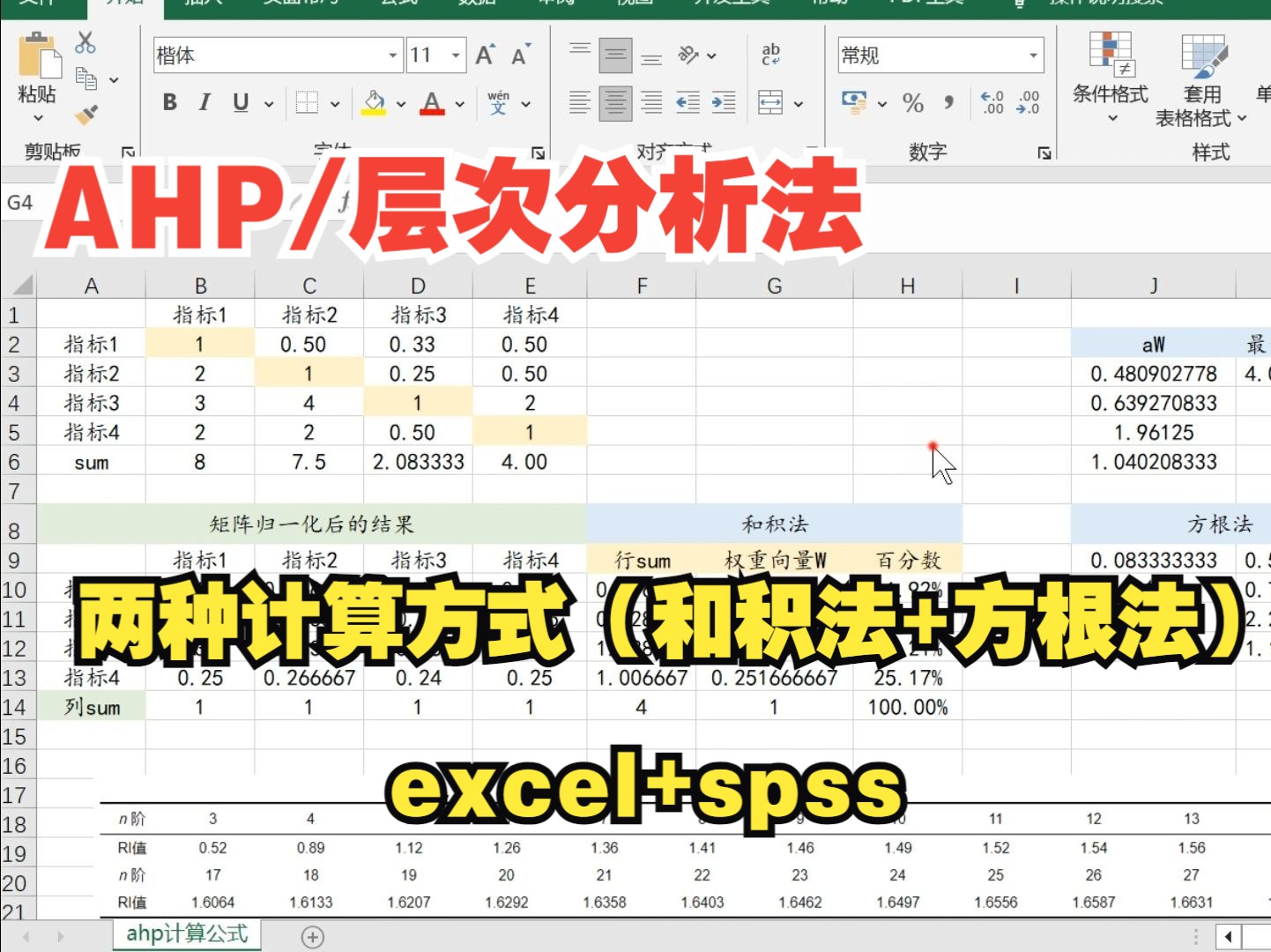The height and width of the screenshot is (952, 1271).
Task: Open clipboard pane dialog launcher
Action: click(x=128, y=152)
